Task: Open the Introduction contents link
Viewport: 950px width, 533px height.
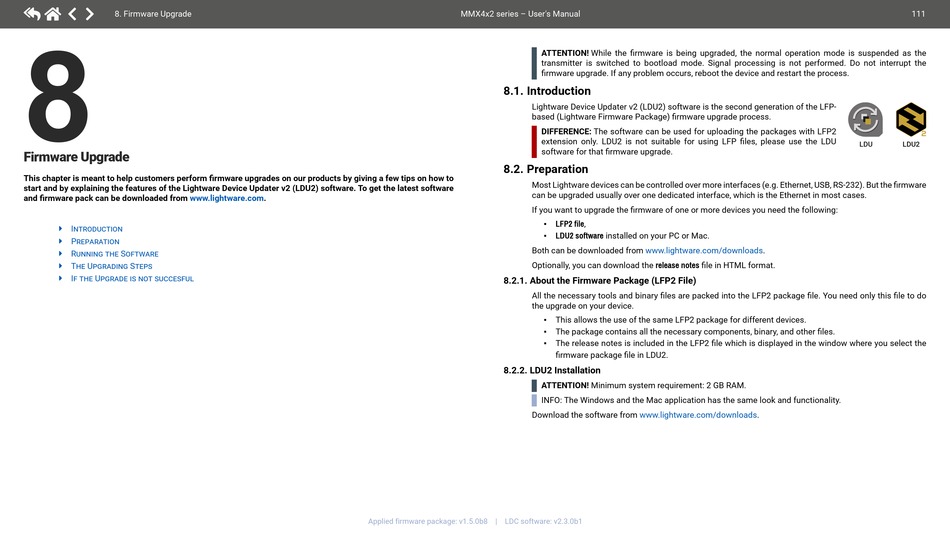Action: [96, 229]
